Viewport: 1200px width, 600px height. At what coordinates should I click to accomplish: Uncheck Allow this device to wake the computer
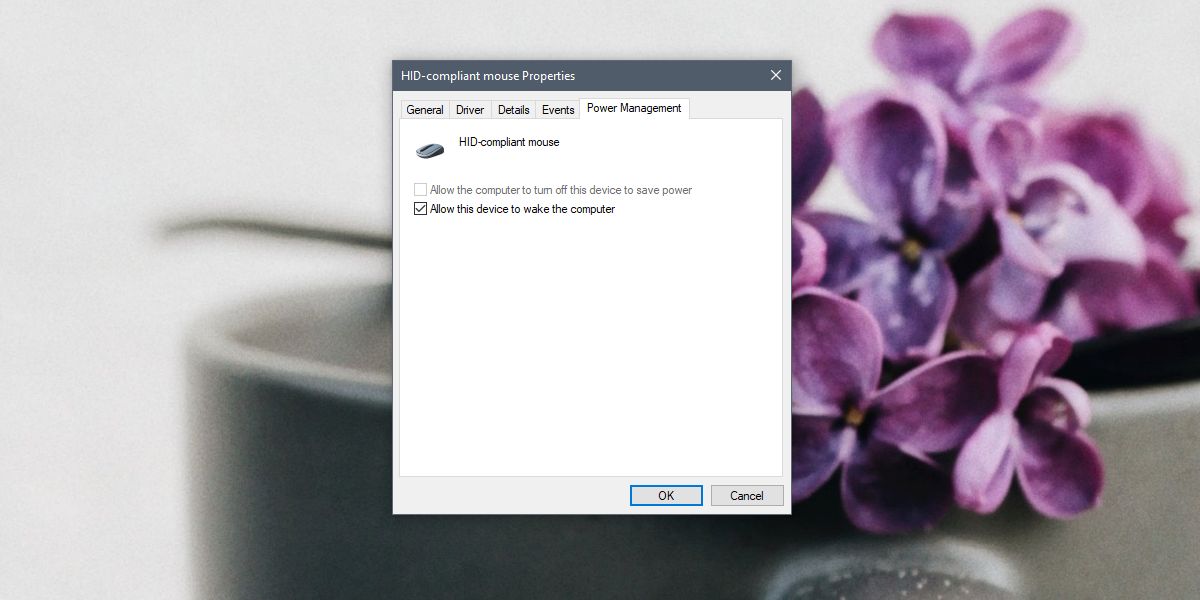coord(420,209)
